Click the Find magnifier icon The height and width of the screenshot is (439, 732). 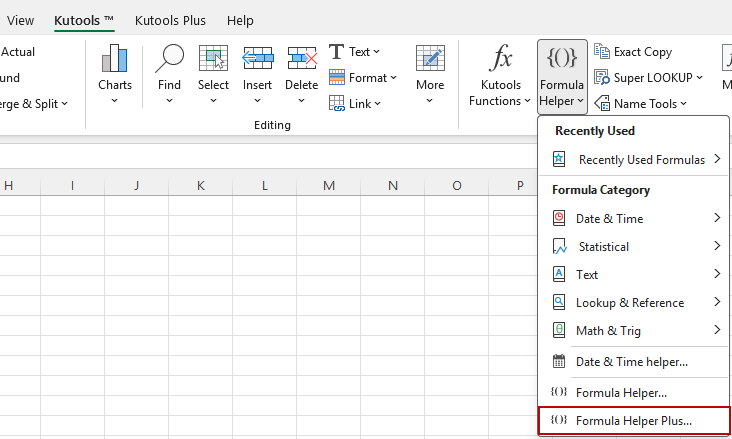169,58
